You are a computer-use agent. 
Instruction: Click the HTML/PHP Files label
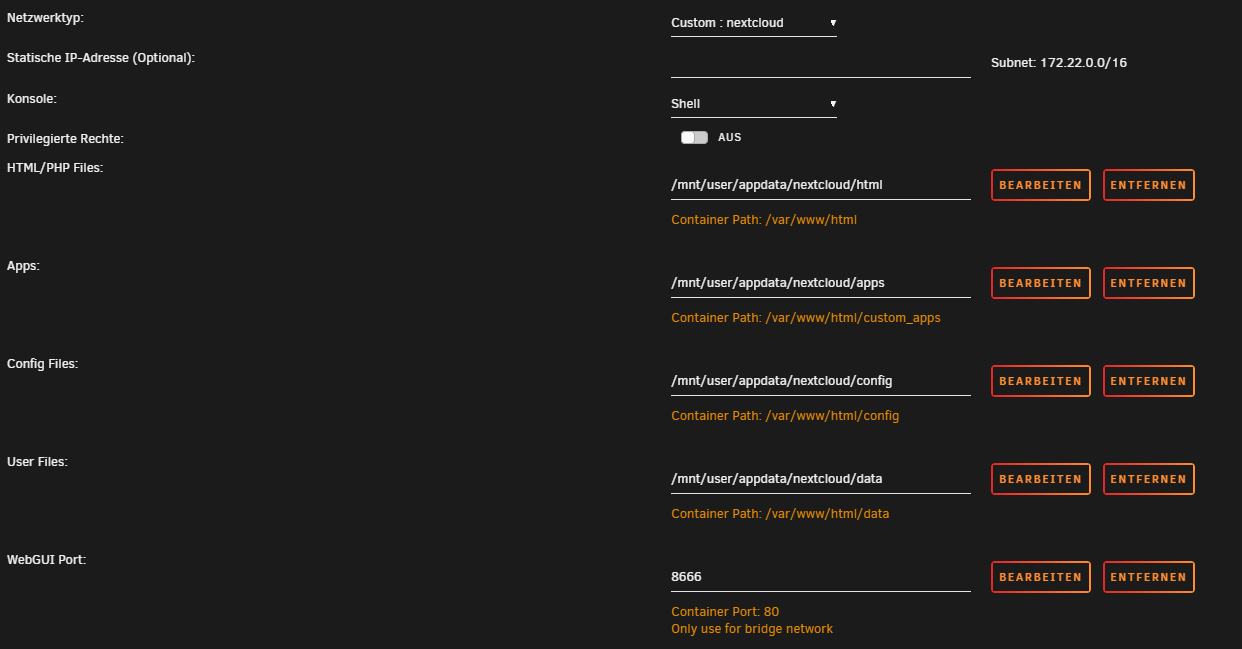point(55,167)
